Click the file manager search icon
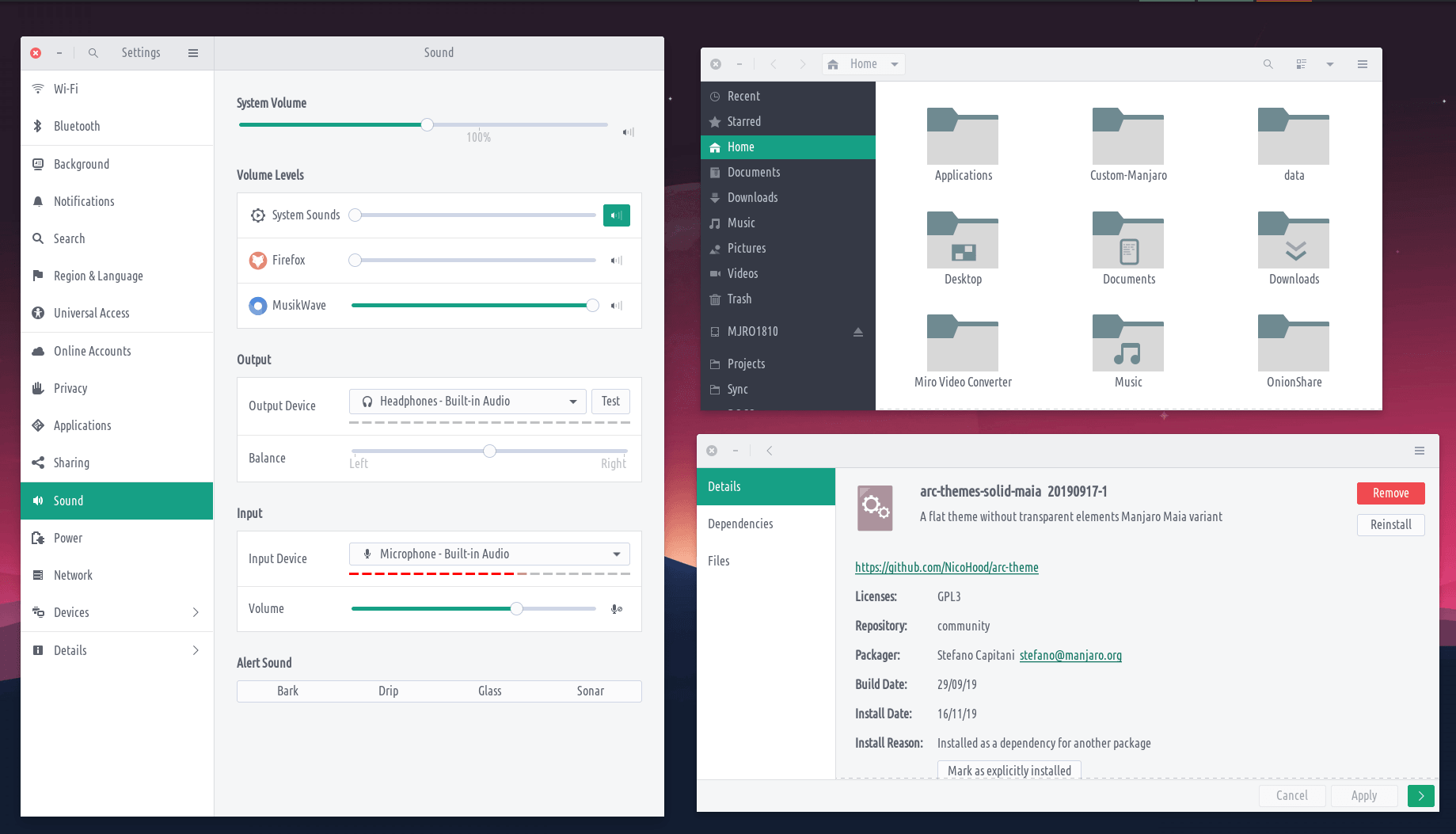Screen dimensions: 1456x834 click(1268, 64)
